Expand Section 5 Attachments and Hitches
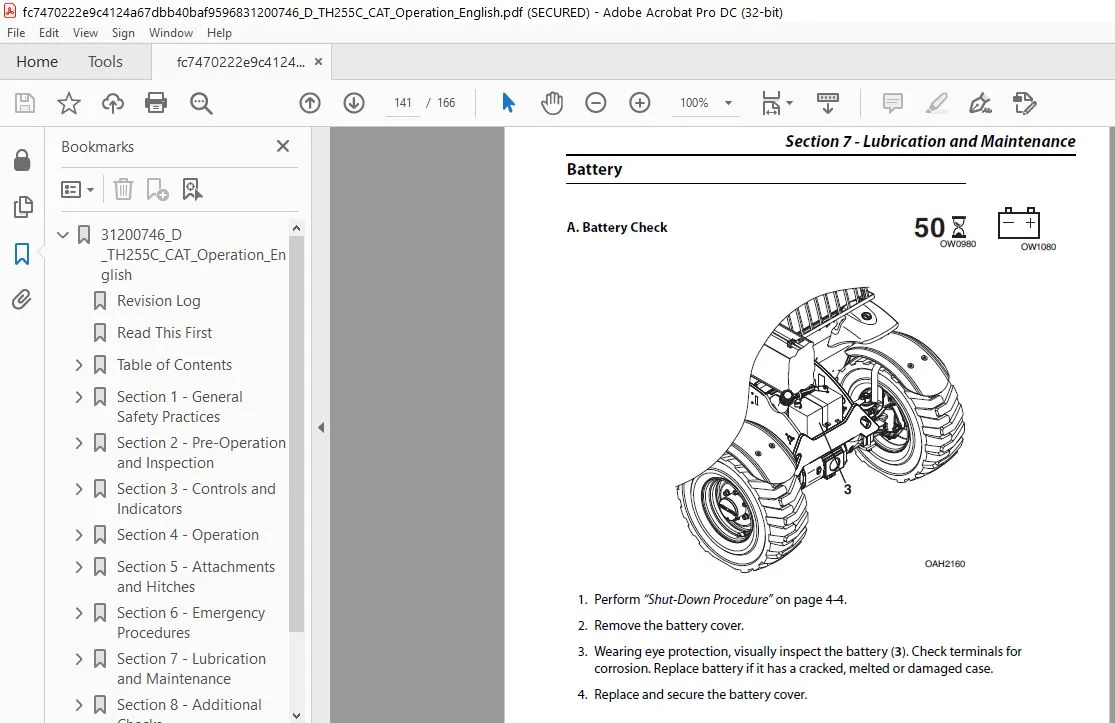This screenshot has height=723, width=1115. (79, 567)
